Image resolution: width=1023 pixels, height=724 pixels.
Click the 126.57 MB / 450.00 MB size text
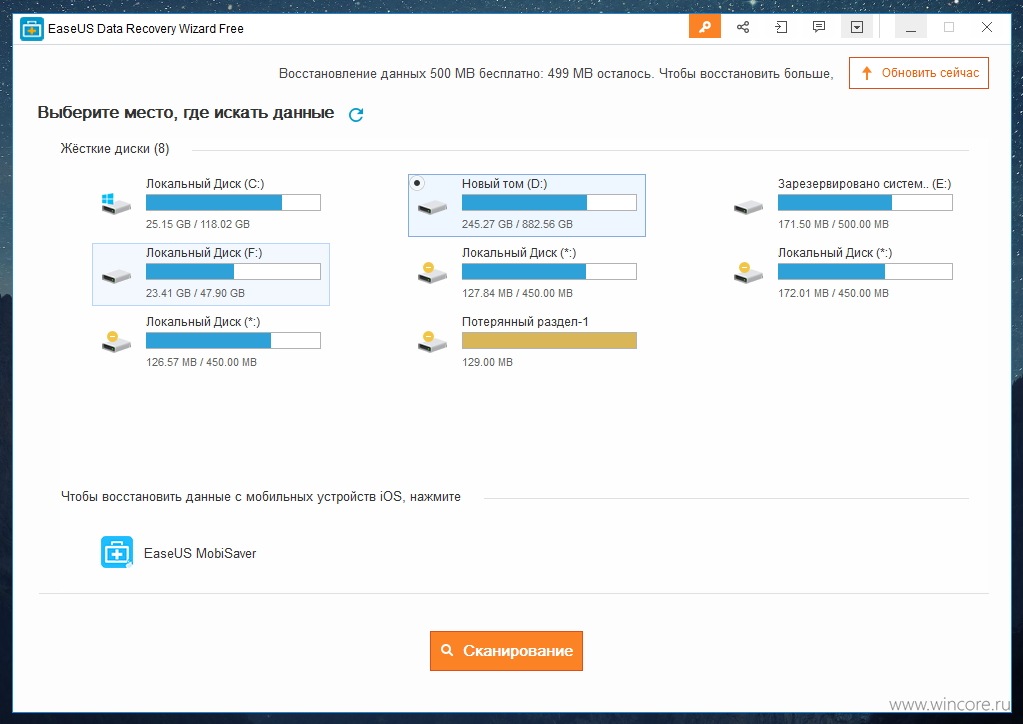tap(201, 362)
